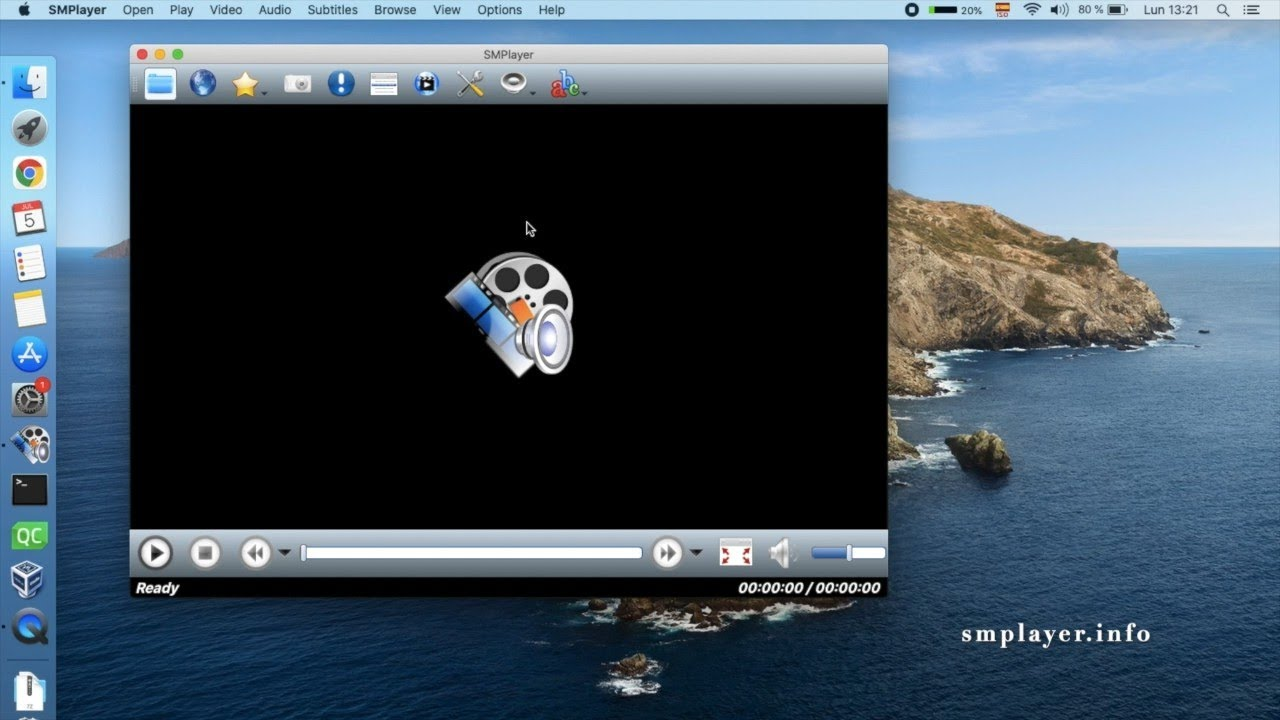Image resolution: width=1280 pixels, height=720 pixels.
Task: Click the audio speaker cone toolbar icon
Action: (x=513, y=83)
